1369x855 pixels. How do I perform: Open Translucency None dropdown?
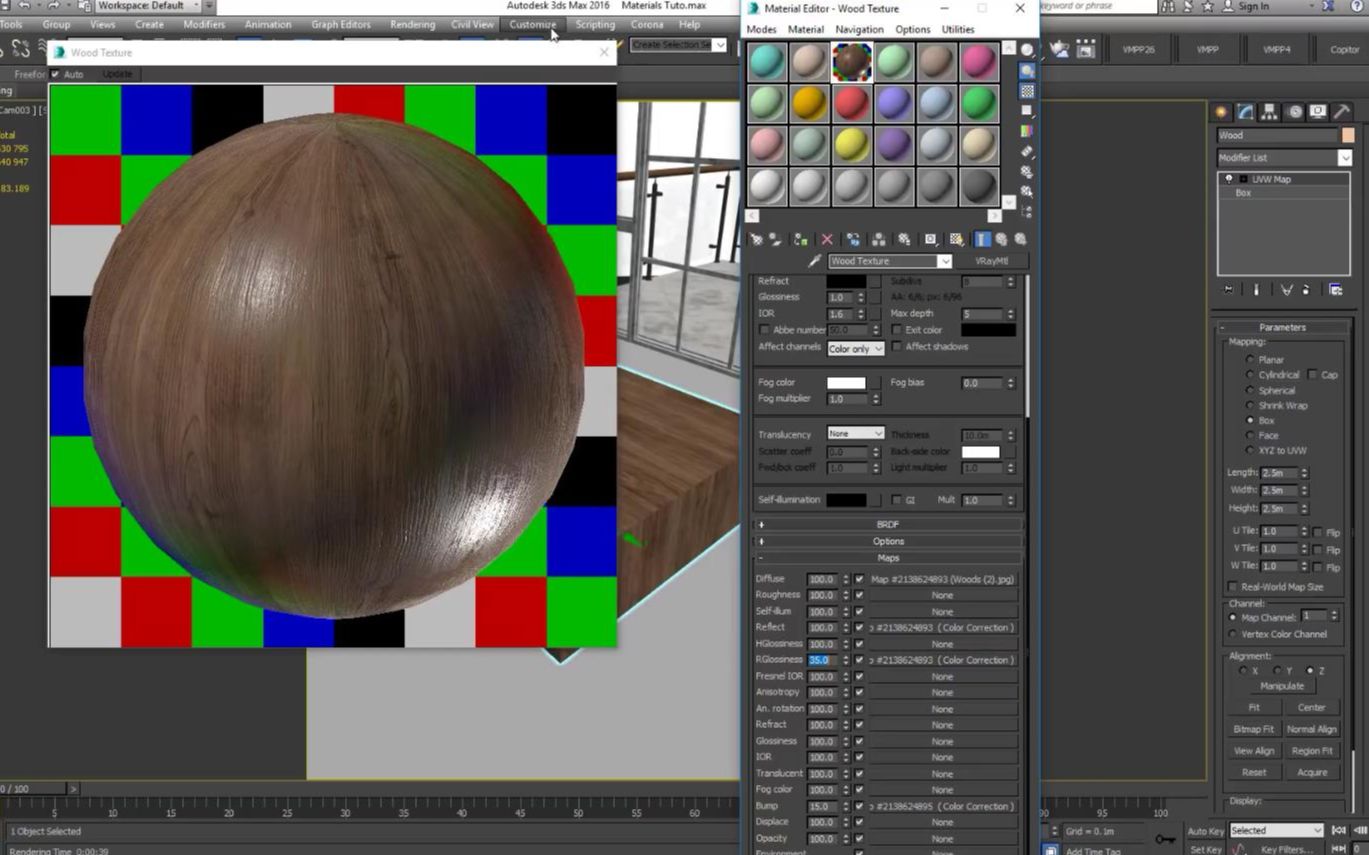click(855, 434)
